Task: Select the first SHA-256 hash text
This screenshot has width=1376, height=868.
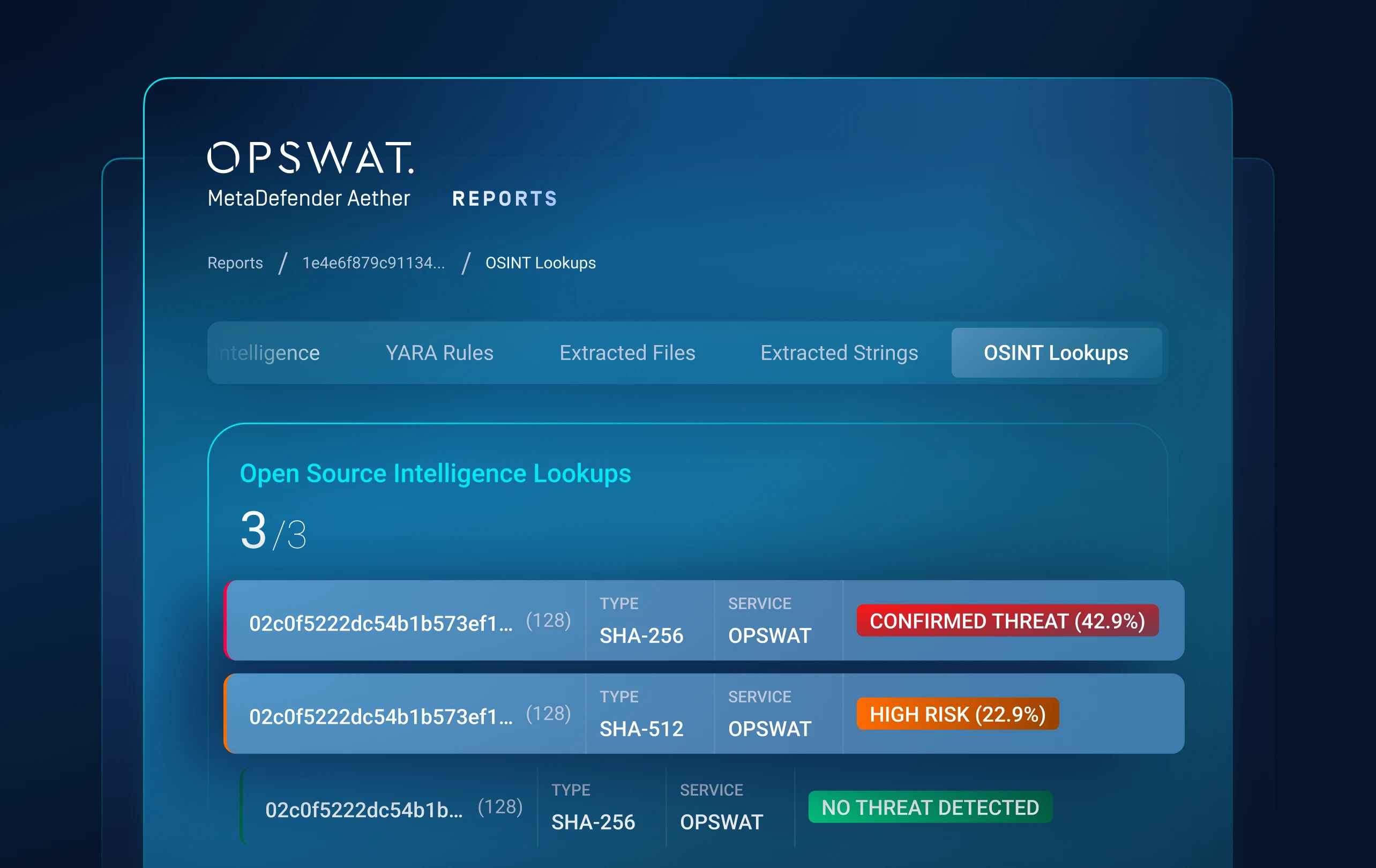Action: [380, 623]
